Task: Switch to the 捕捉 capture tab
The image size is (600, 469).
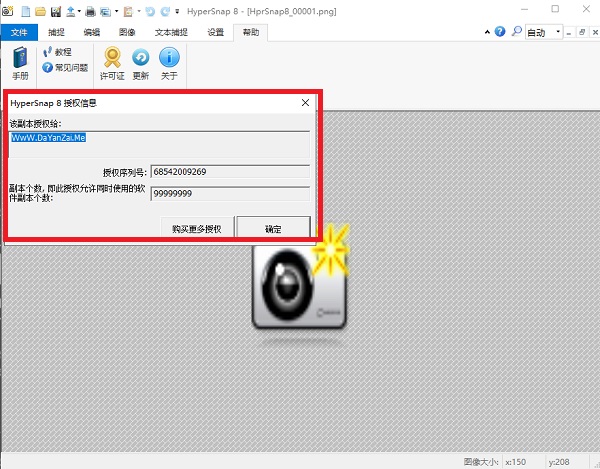Action: click(56, 32)
